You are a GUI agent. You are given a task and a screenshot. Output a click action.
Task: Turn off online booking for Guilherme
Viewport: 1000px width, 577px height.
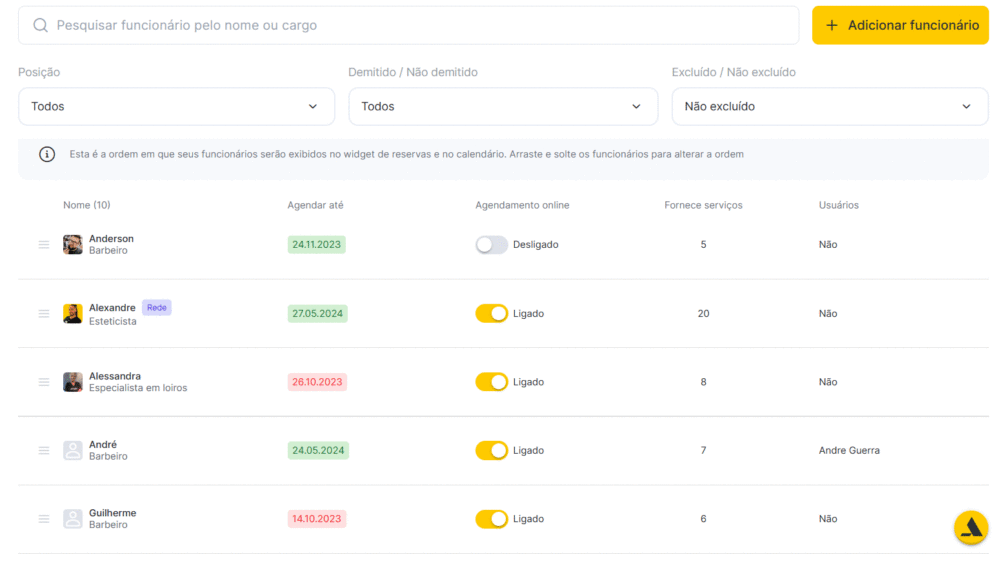pos(491,519)
